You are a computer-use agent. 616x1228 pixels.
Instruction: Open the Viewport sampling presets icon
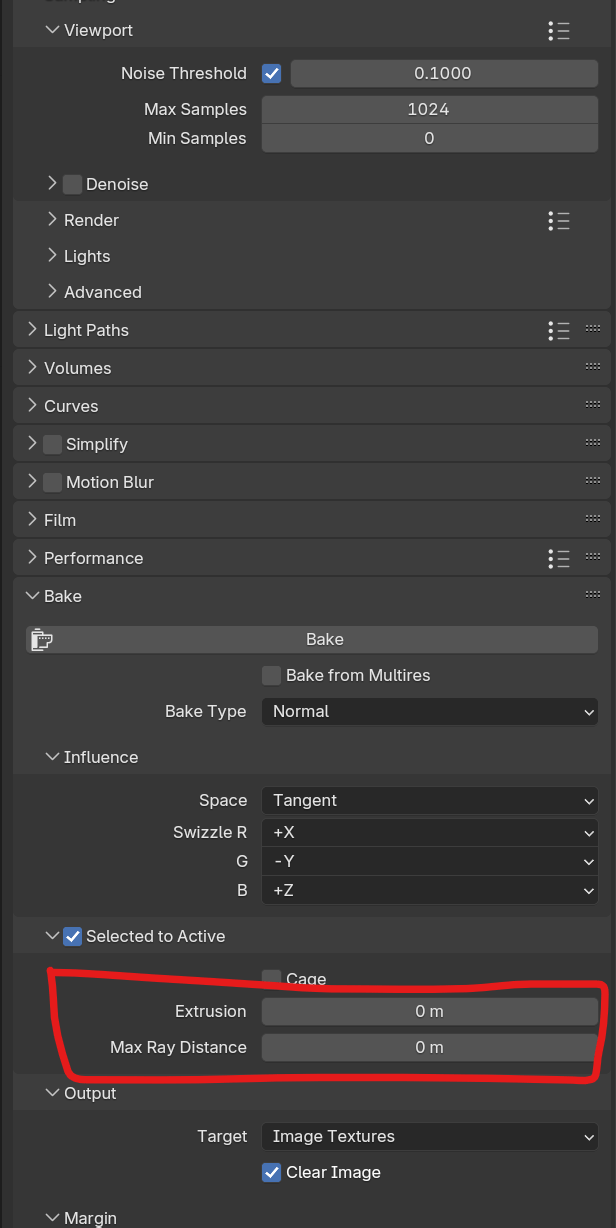pyautogui.click(x=559, y=31)
